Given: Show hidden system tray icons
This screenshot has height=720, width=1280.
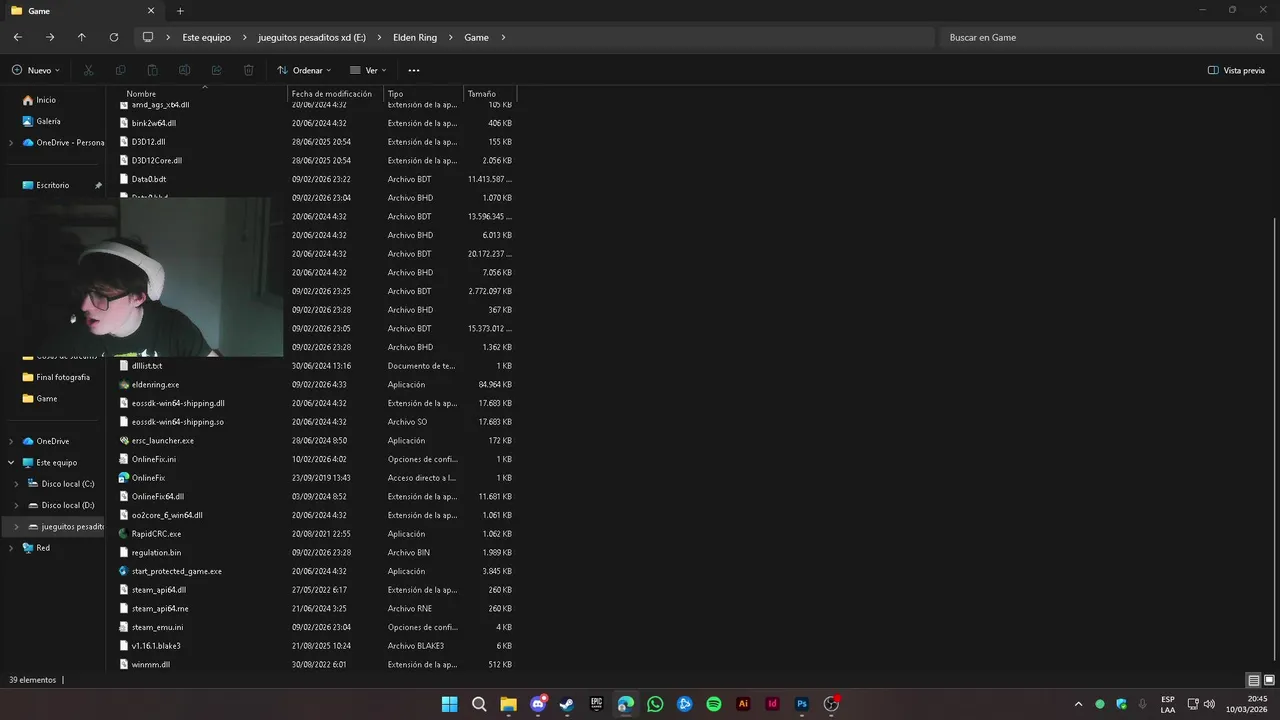Looking at the screenshot, I should 1078,704.
